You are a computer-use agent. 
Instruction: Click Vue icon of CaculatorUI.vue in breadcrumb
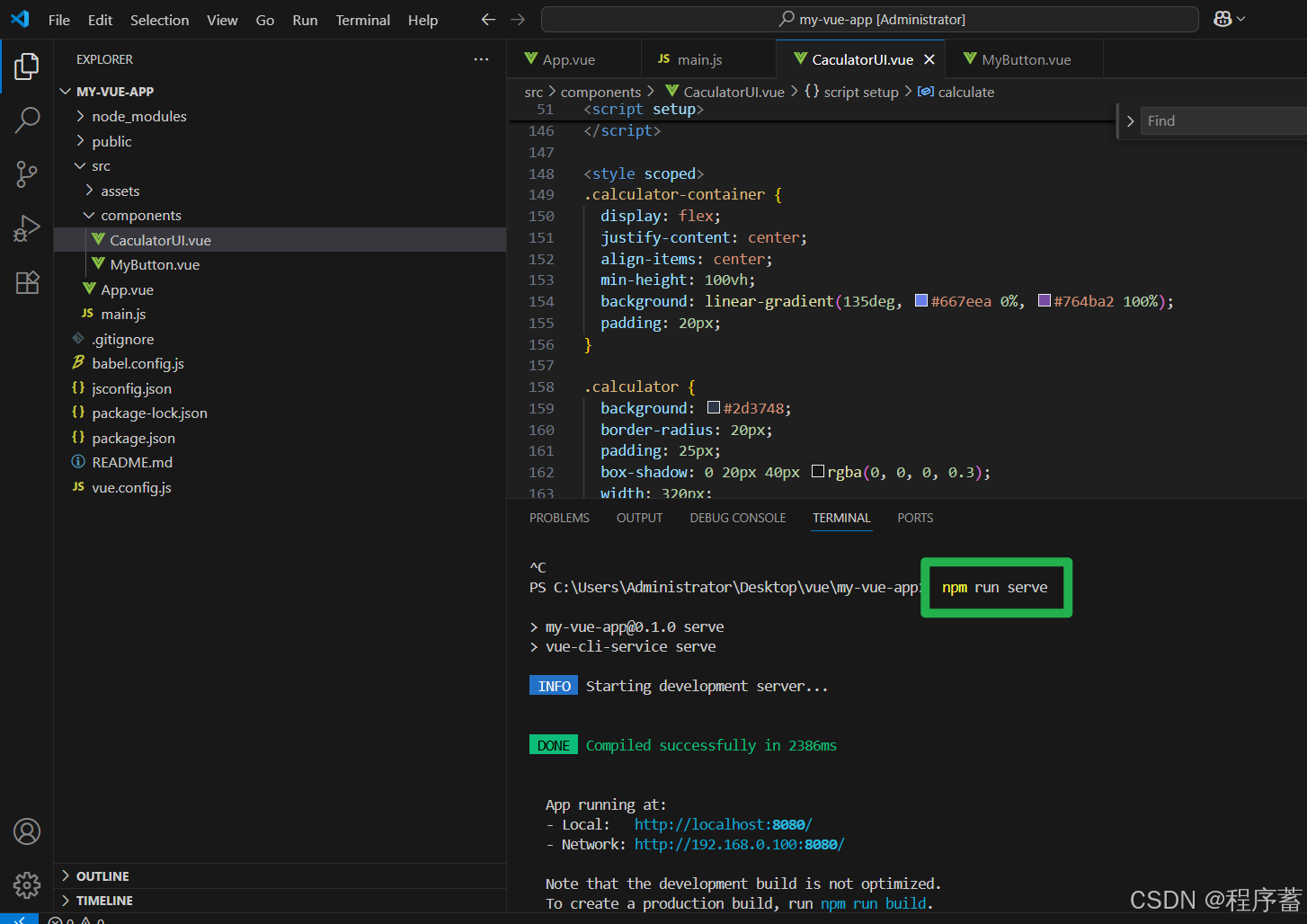671,91
